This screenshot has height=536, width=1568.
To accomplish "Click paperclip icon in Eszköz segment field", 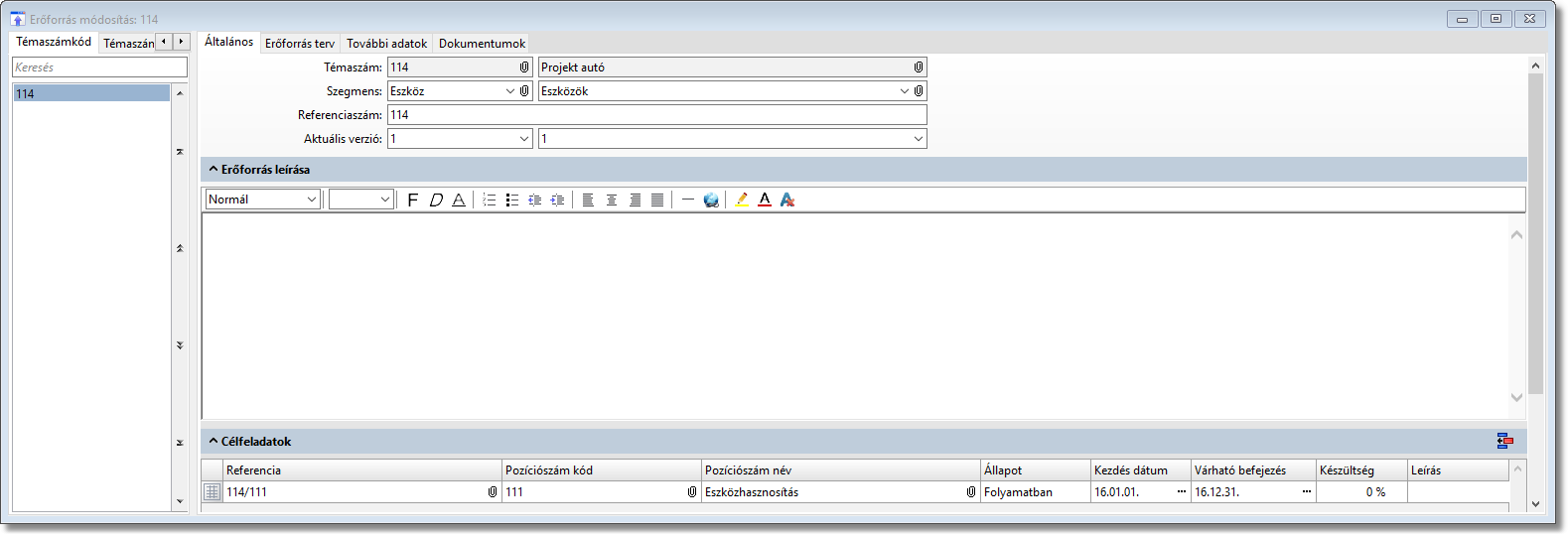I will [x=524, y=91].
